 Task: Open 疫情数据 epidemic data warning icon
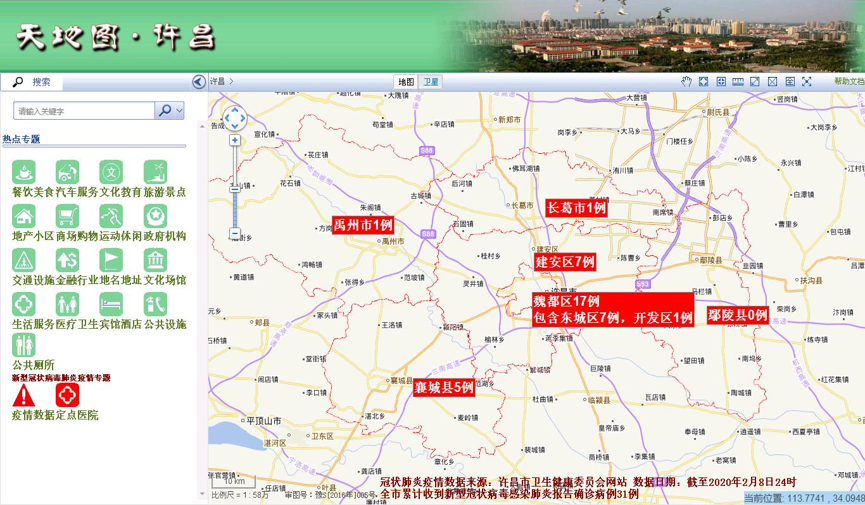[x=24, y=396]
